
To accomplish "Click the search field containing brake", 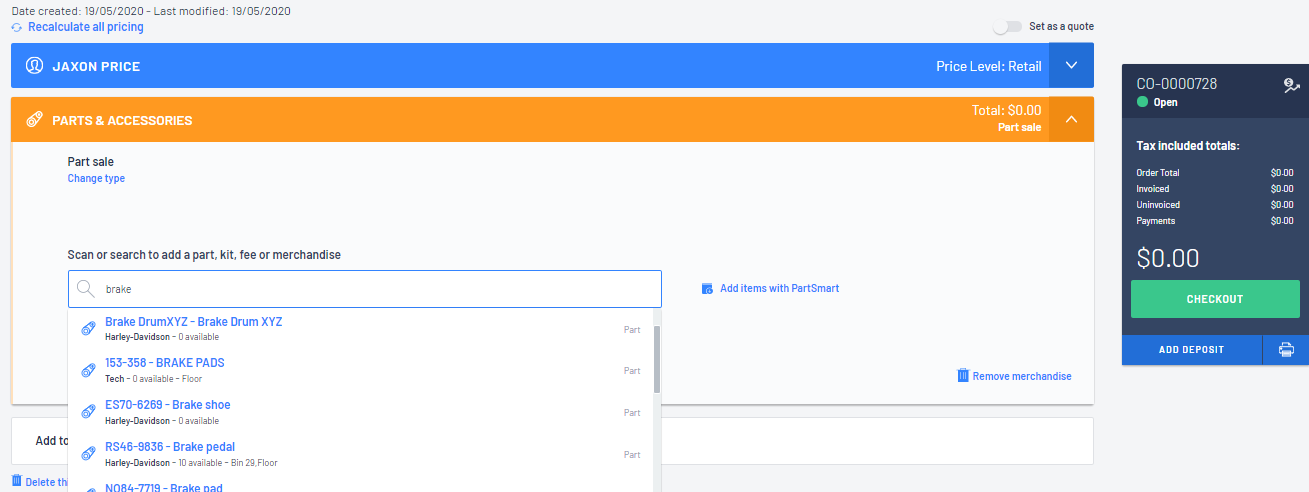I will [x=364, y=289].
